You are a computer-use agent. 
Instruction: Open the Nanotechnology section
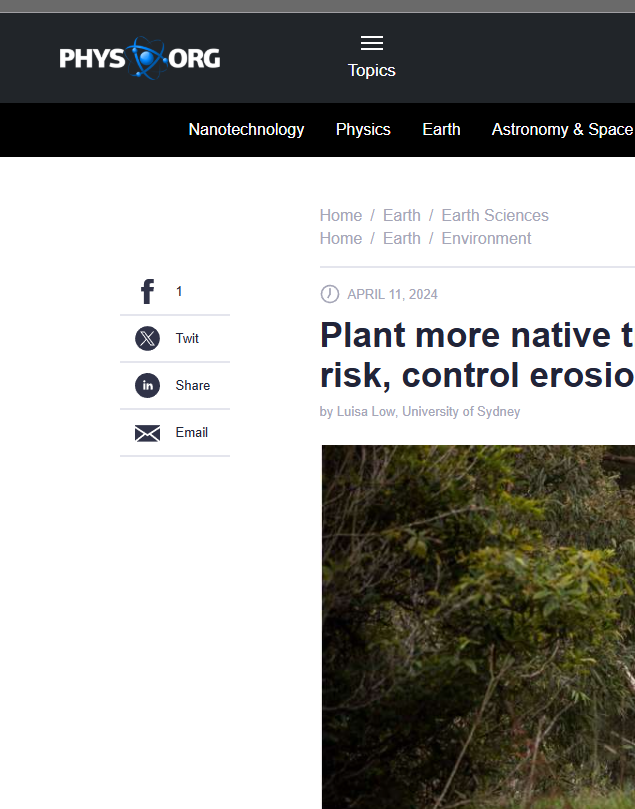click(x=246, y=130)
